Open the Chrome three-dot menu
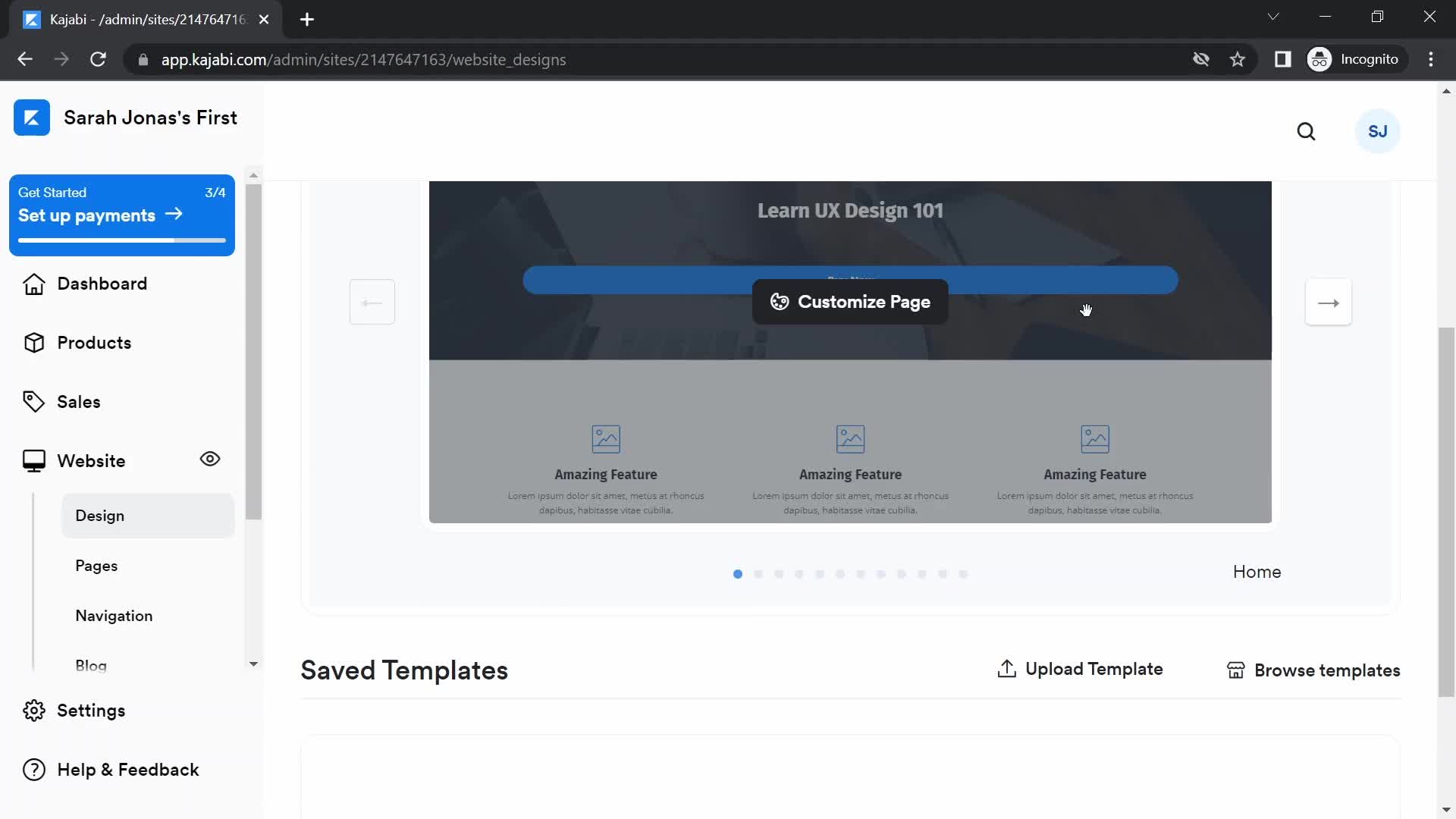Image resolution: width=1456 pixels, height=819 pixels. tap(1431, 59)
